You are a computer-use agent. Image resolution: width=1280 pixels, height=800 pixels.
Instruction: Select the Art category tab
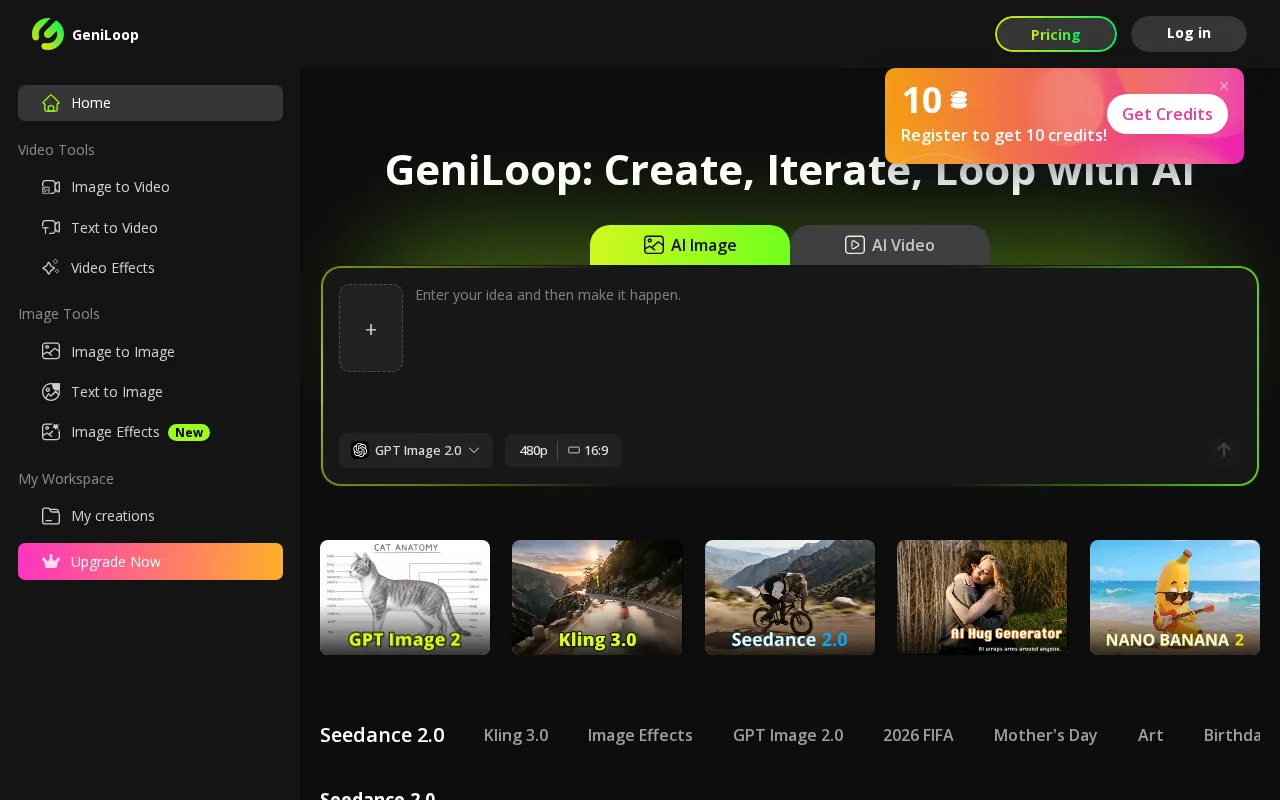point(1151,735)
